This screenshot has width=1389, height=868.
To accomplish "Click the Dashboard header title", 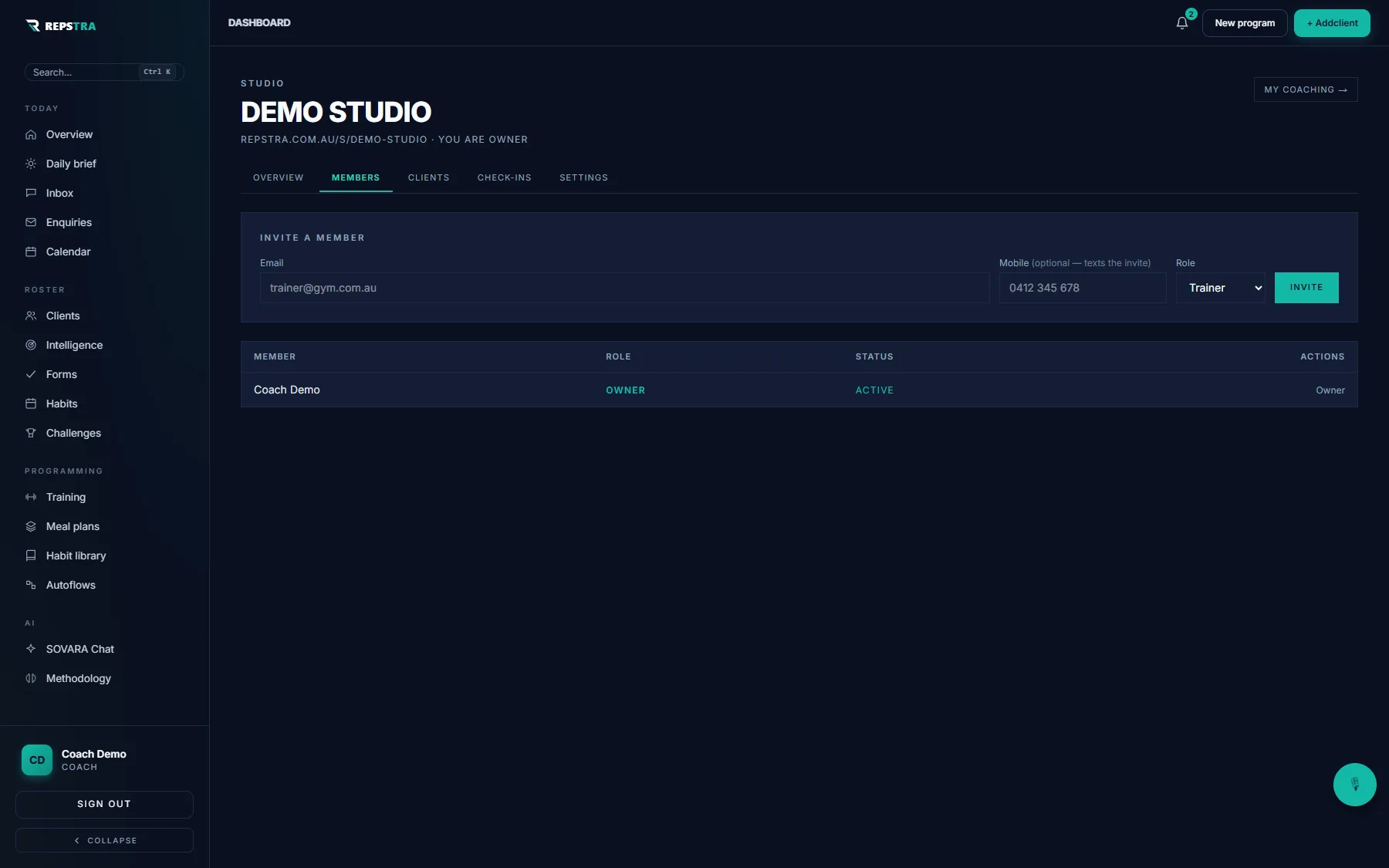I will (259, 23).
